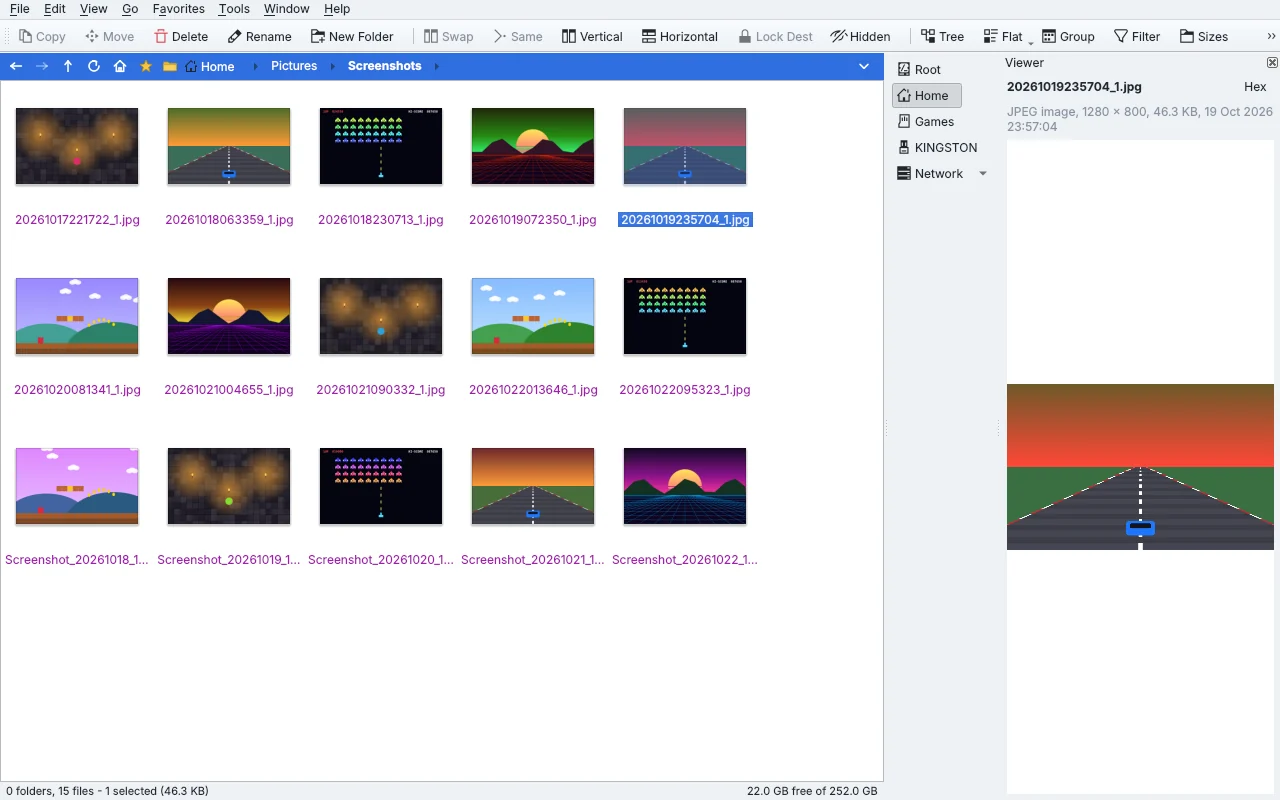Viewport: 1280px width, 800px height.
Task: Show hidden toolbar items via overflow chevron
Action: (1271, 36)
